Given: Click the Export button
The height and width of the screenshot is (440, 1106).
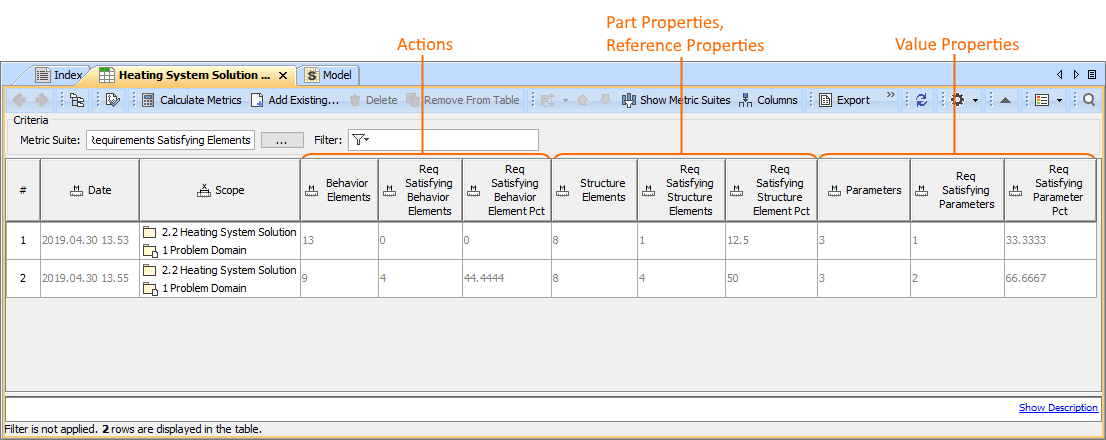Looking at the screenshot, I should click(844, 100).
